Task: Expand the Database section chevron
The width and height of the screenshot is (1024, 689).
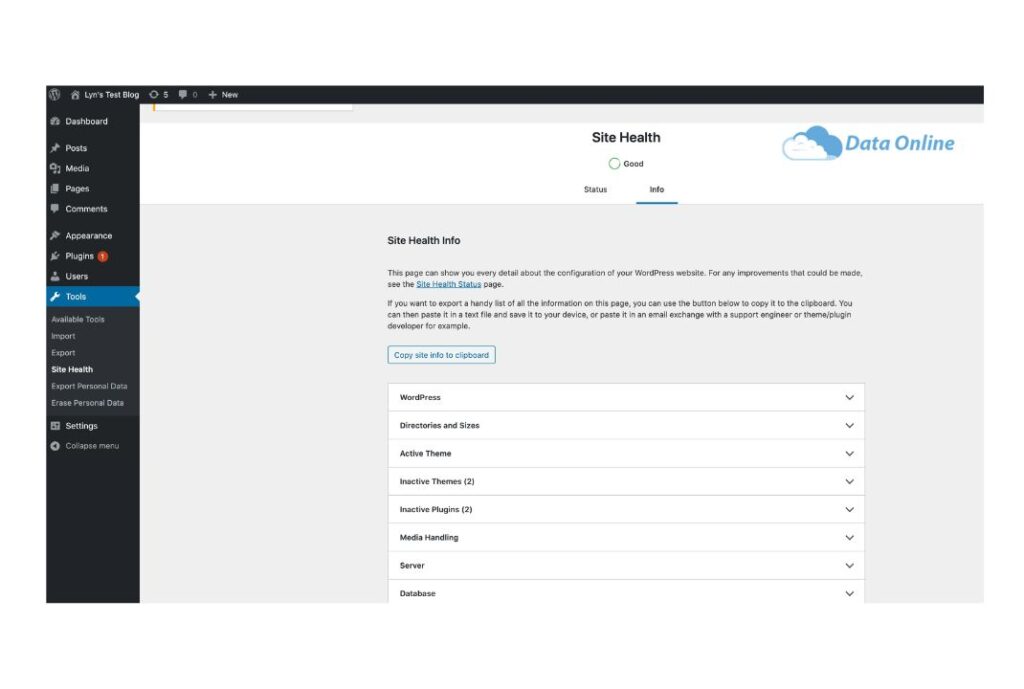Action: [x=849, y=594]
